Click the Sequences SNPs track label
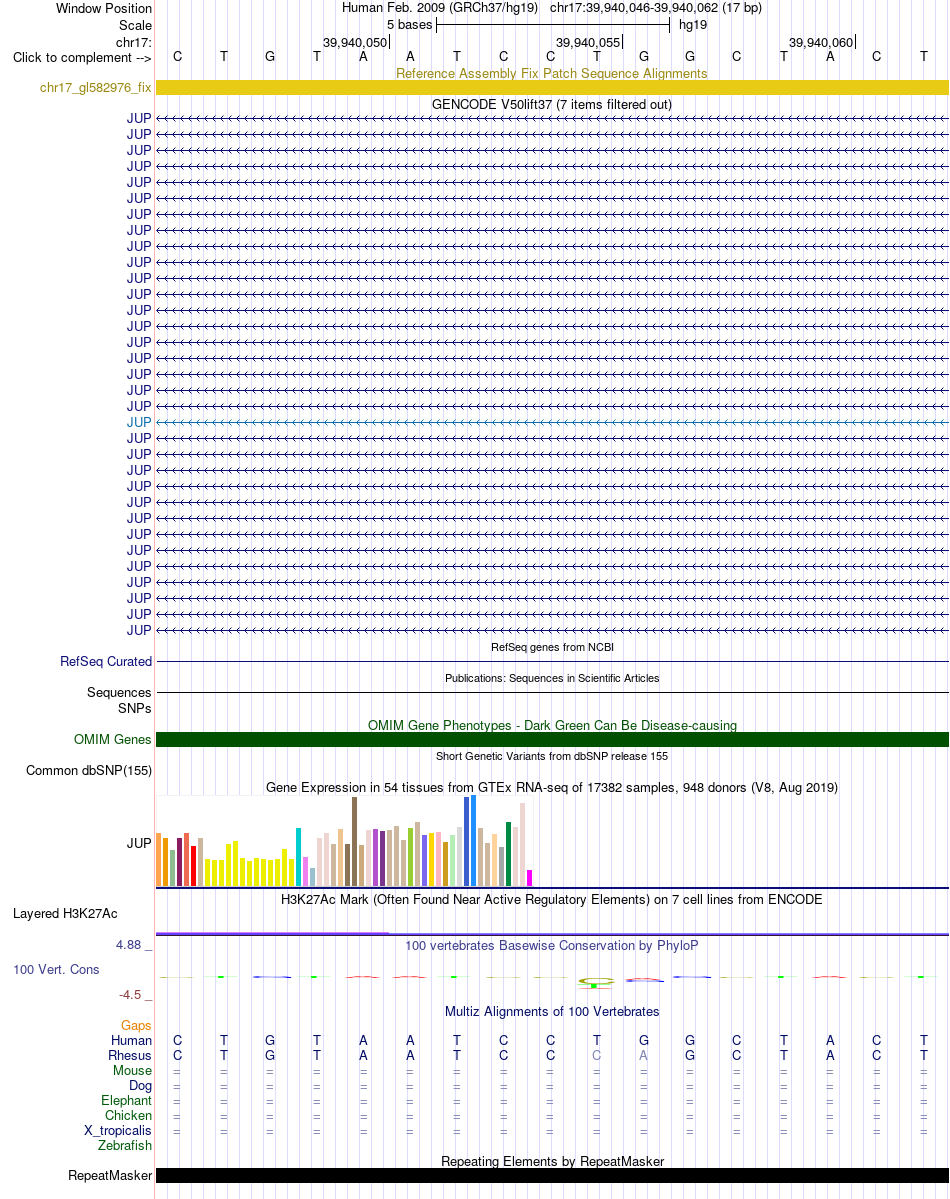 (x=119, y=700)
